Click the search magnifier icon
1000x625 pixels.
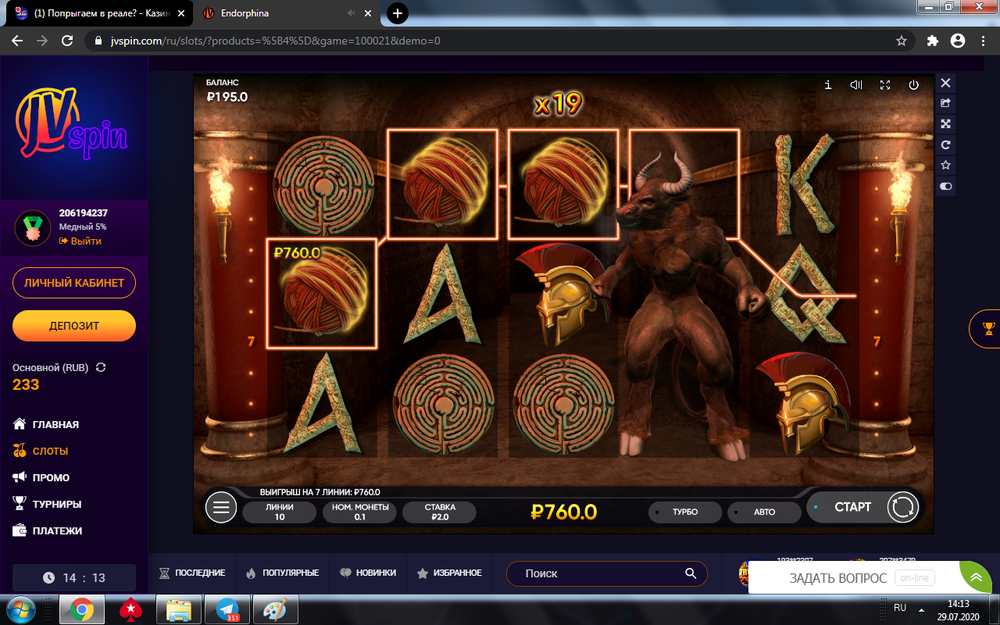691,573
